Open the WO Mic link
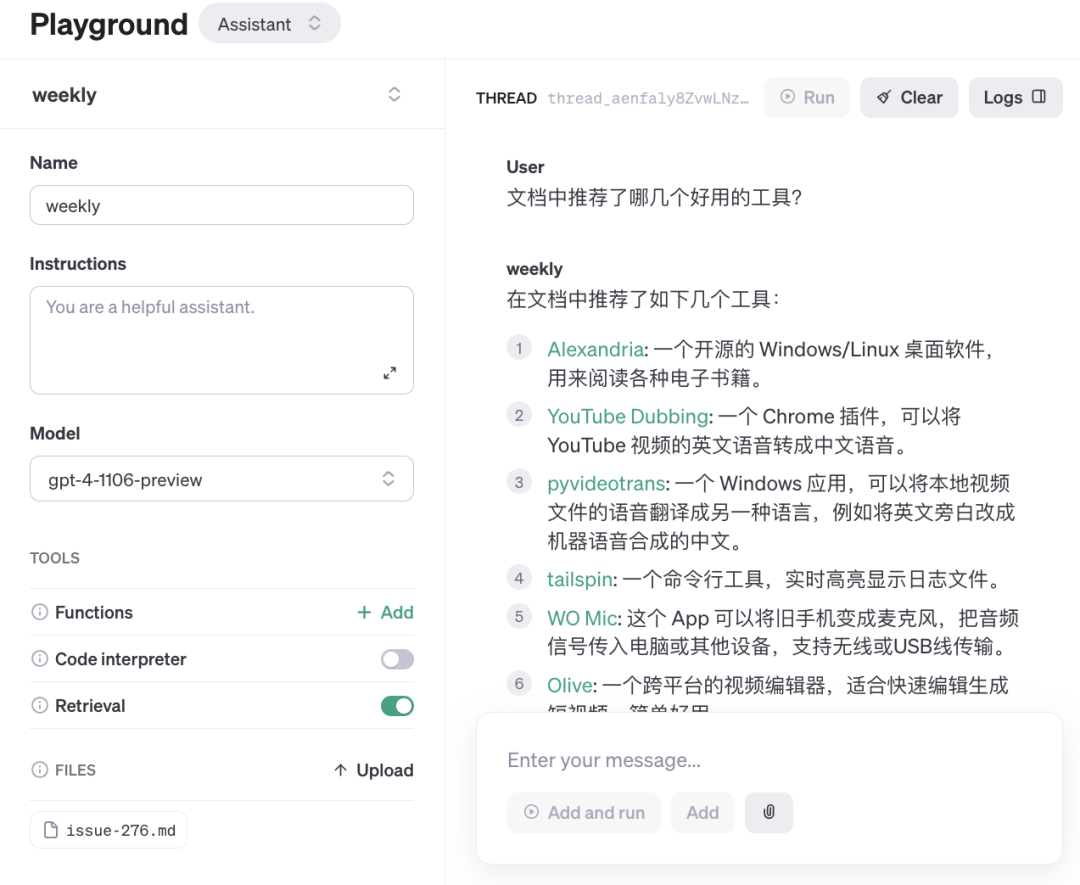The height and width of the screenshot is (885, 1080). pos(582,618)
